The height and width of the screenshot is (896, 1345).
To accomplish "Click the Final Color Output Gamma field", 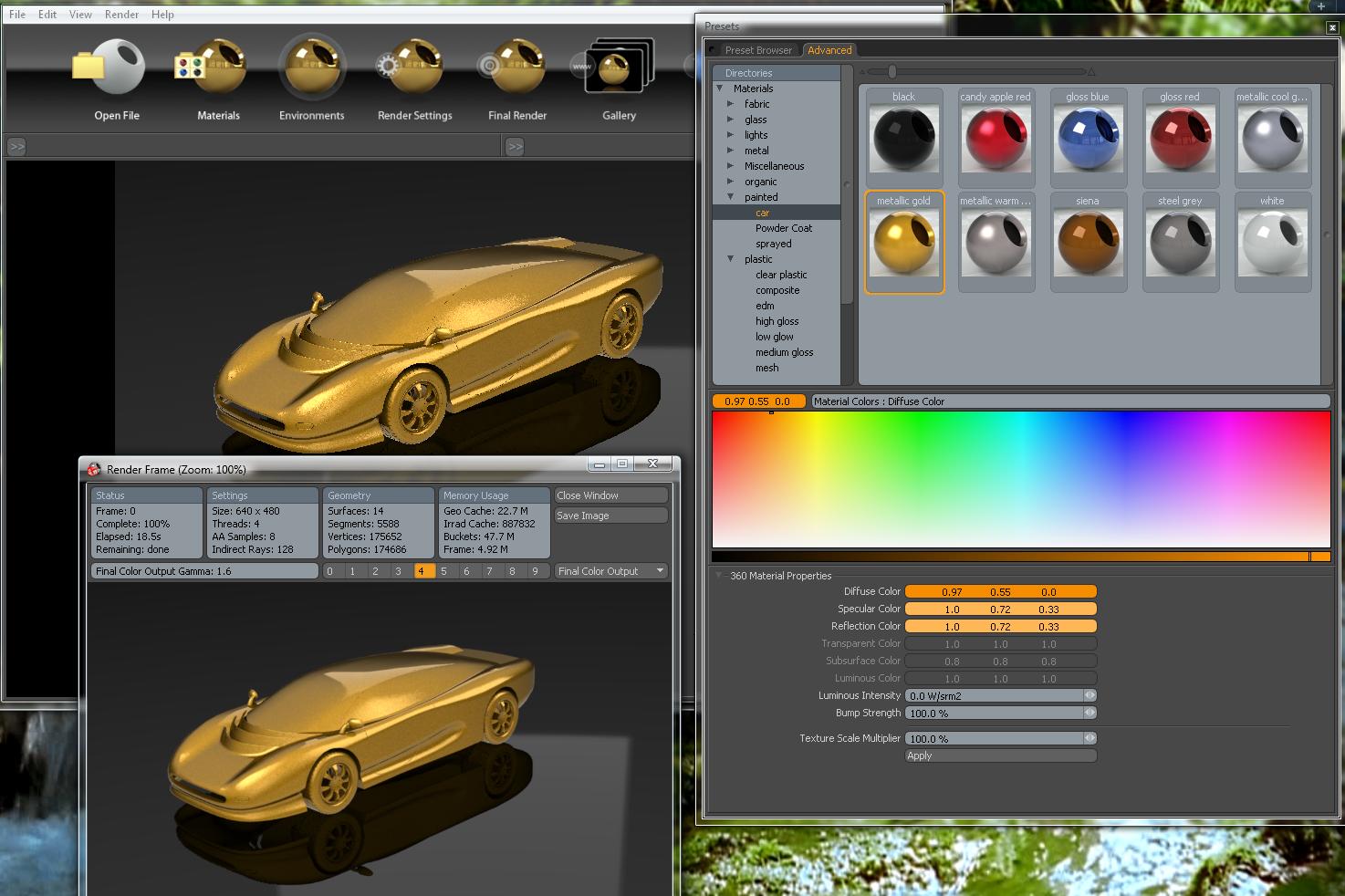I will pos(204,571).
